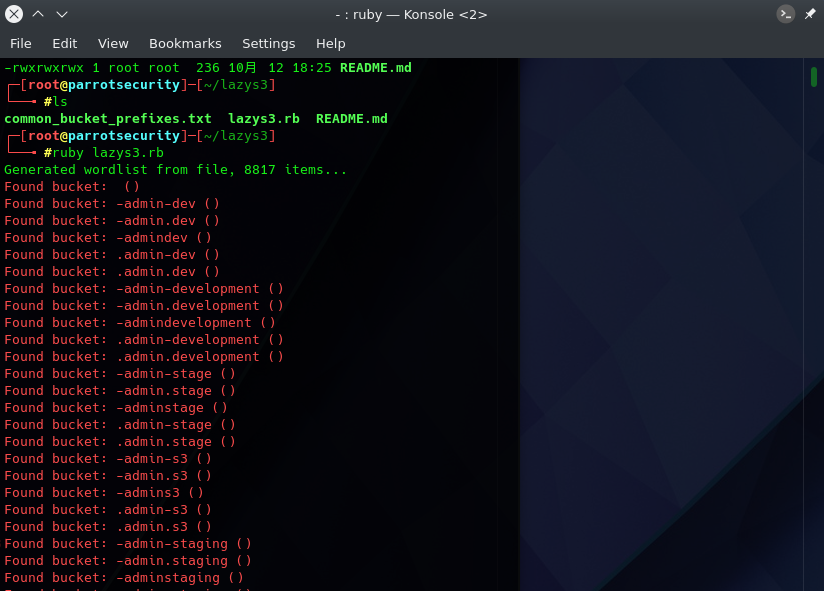Click the pin icon in title bar

810,14
